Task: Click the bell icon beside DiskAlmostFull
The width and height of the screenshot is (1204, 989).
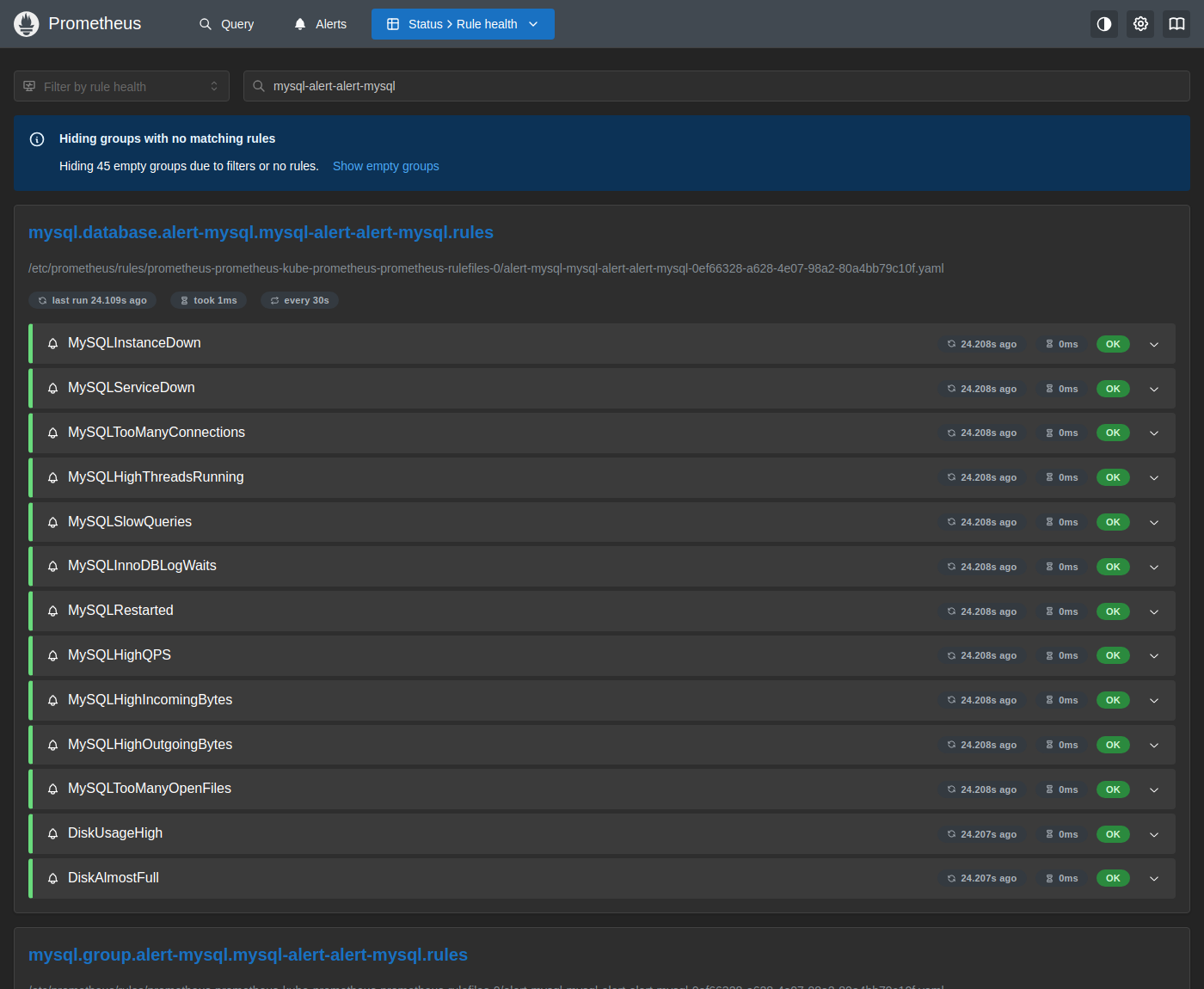Action: click(52, 878)
